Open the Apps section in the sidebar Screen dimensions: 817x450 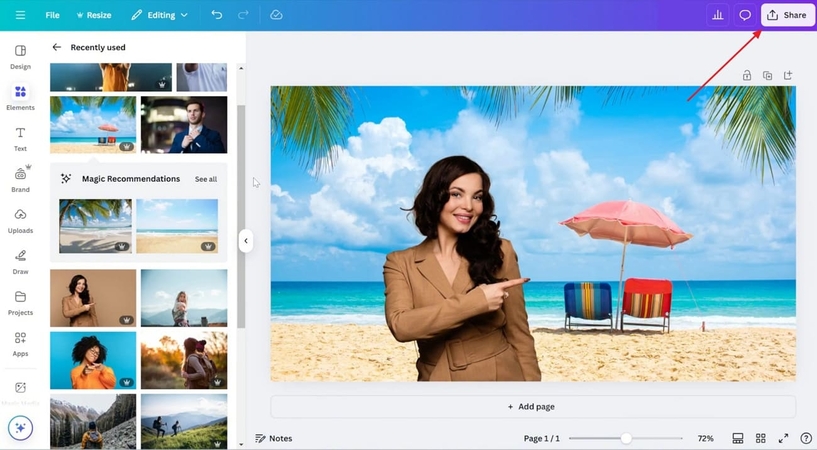point(20,344)
